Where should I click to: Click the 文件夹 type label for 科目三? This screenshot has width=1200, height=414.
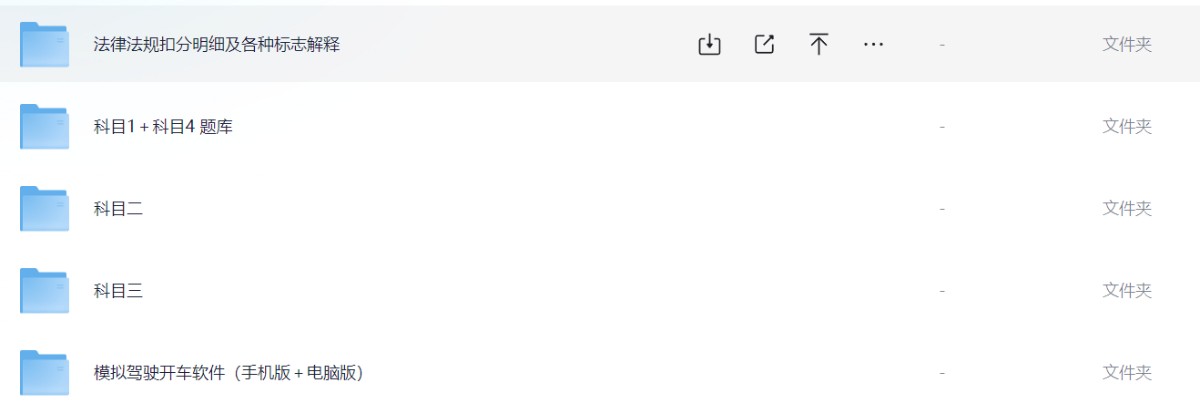coord(1127,291)
